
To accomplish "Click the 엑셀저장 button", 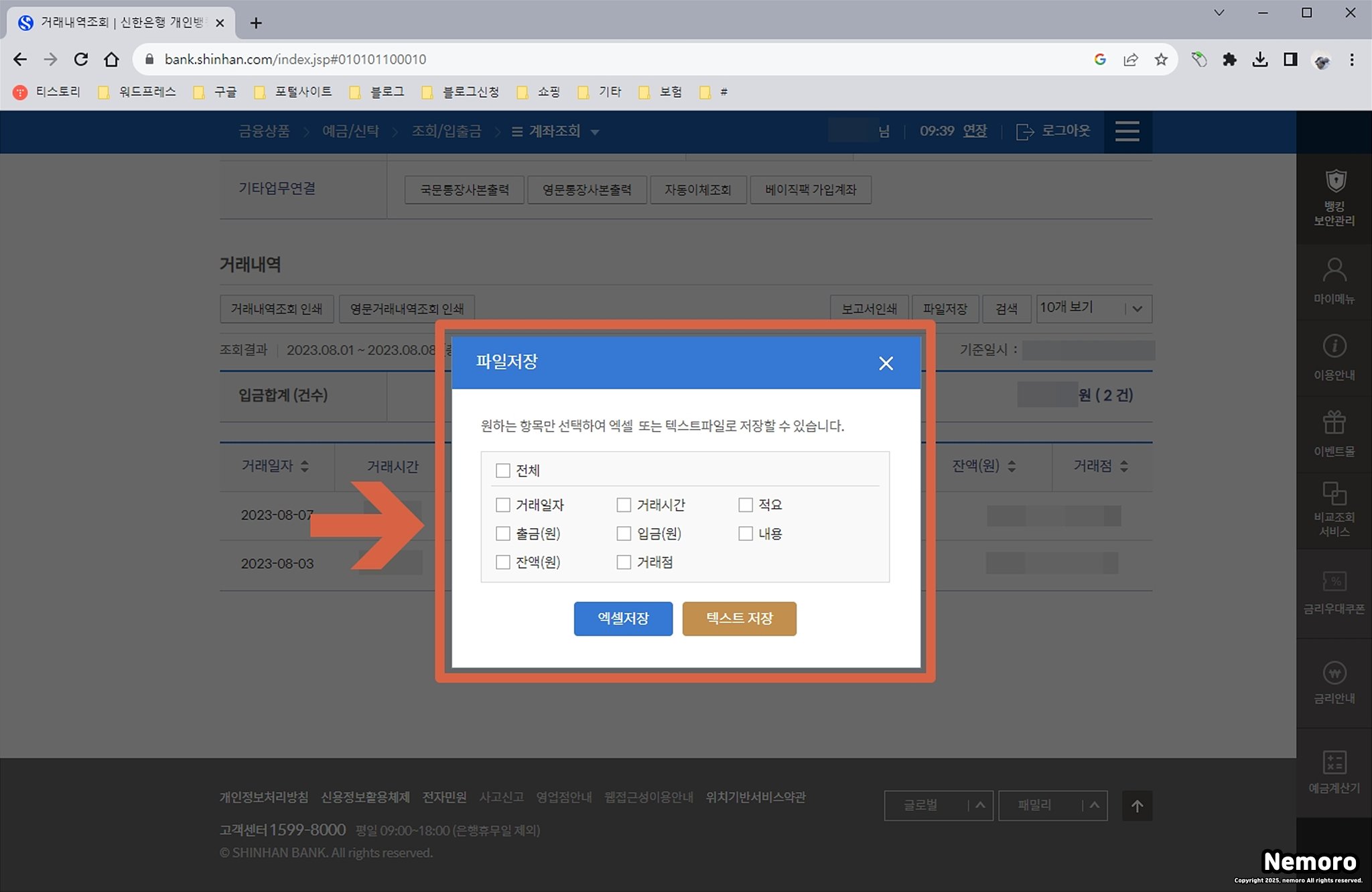I will (x=623, y=618).
